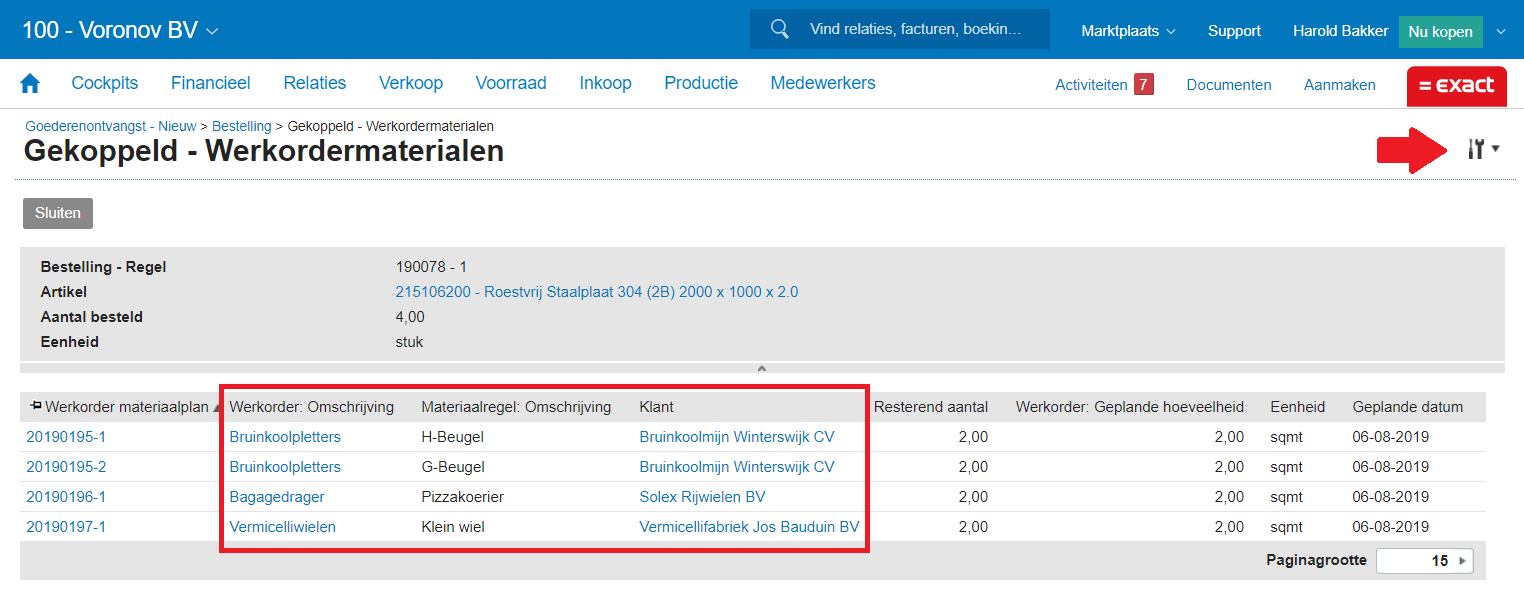Image resolution: width=1524 pixels, height=593 pixels.
Task: Sort by Werkorder: Geplande hoeveelheid header
Action: 1130,407
